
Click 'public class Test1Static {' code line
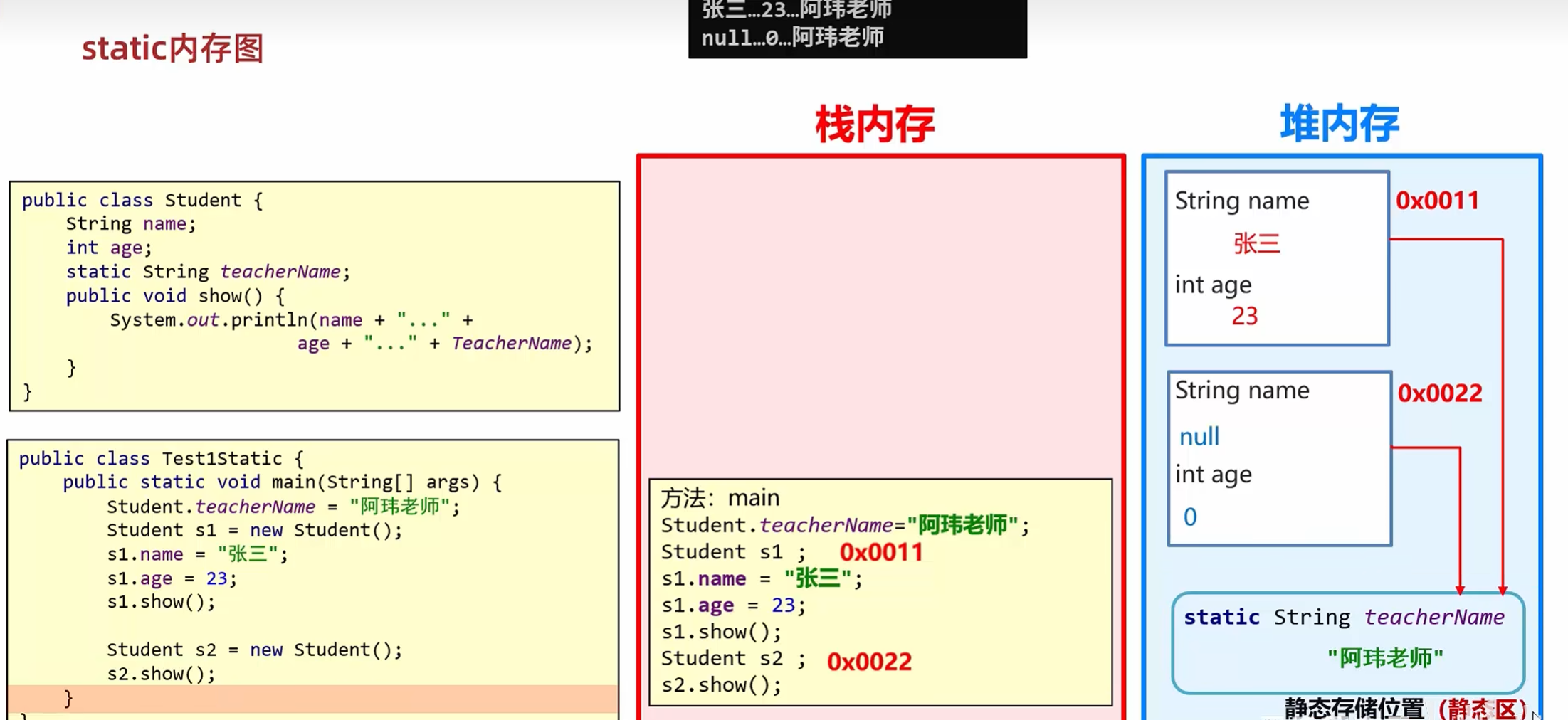coord(162,459)
